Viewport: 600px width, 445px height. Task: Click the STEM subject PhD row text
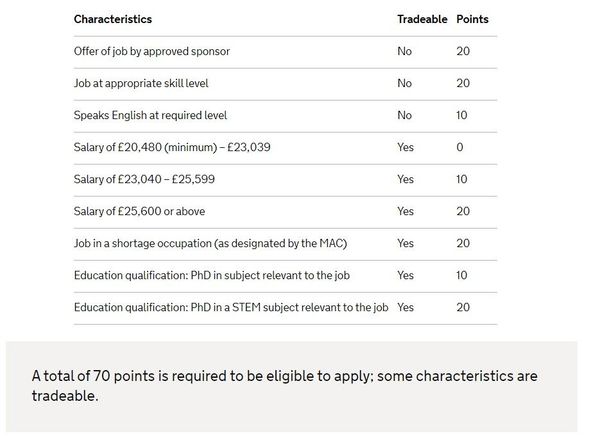pyautogui.click(x=231, y=308)
